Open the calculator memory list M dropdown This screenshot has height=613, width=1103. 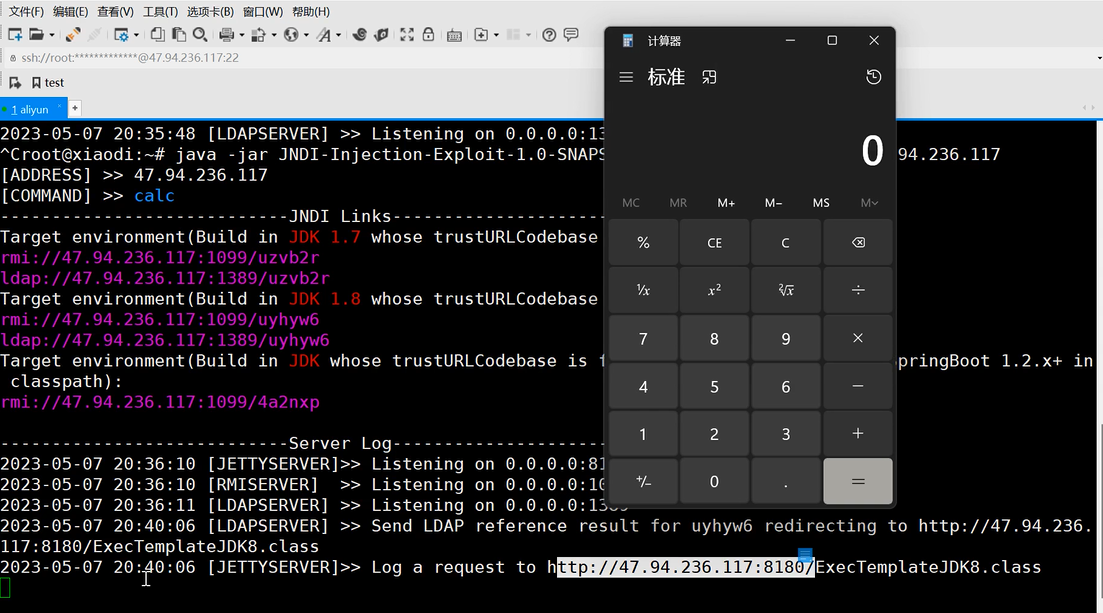[869, 203]
